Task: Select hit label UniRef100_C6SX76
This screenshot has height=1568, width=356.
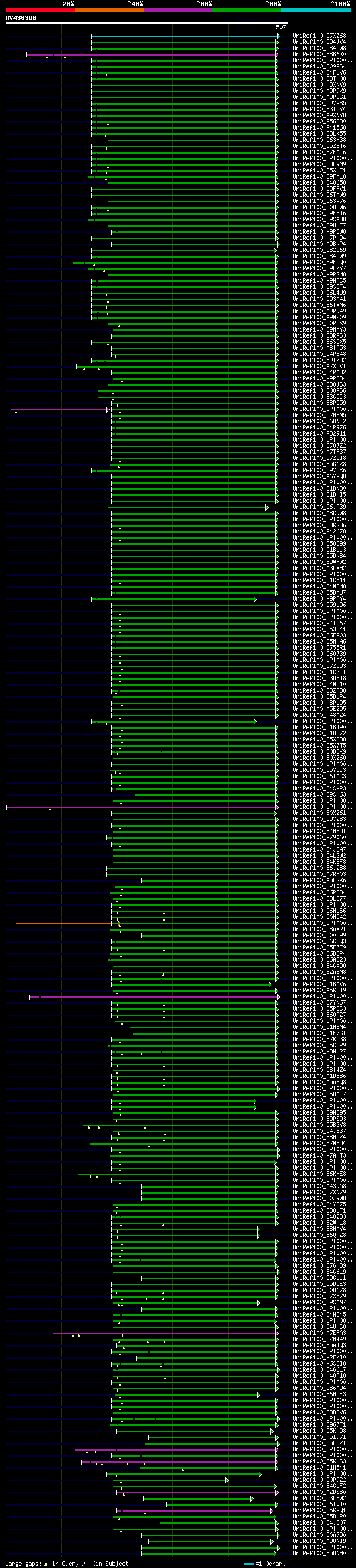Action: [319, 201]
